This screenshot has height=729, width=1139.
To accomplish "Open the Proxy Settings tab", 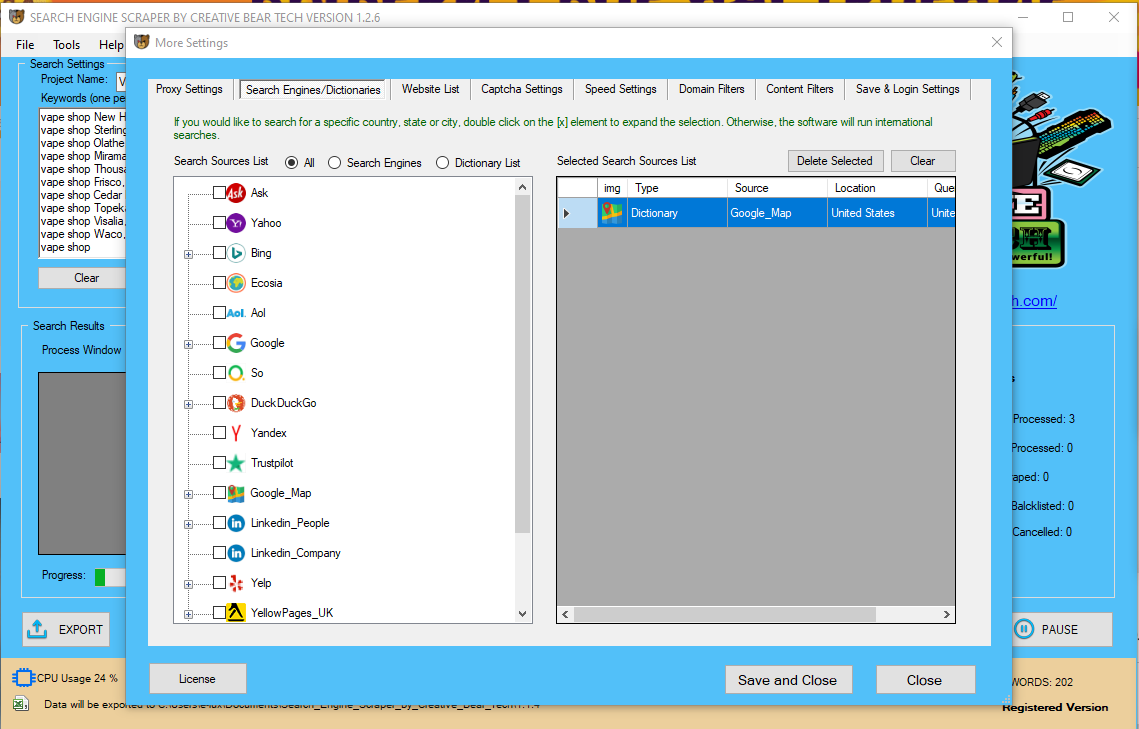I will pos(189,89).
